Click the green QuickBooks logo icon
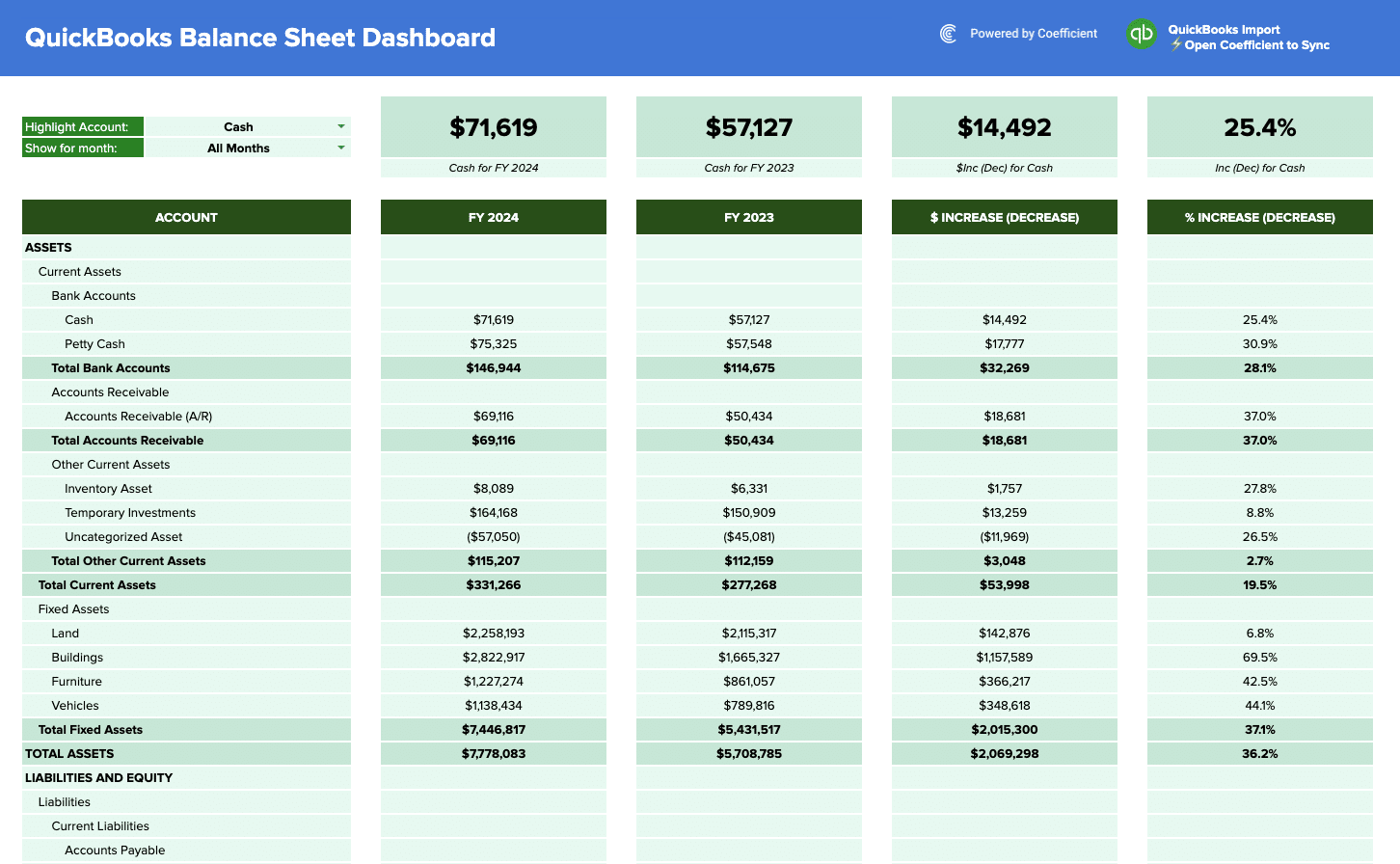 pos(1142,34)
